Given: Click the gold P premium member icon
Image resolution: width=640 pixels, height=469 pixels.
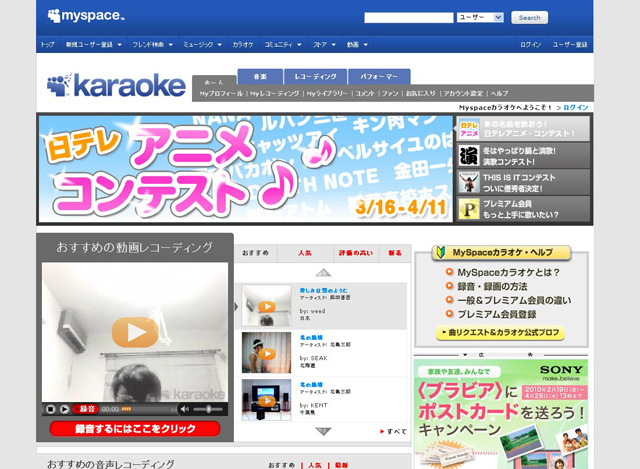Looking at the screenshot, I should click(x=469, y=209).
